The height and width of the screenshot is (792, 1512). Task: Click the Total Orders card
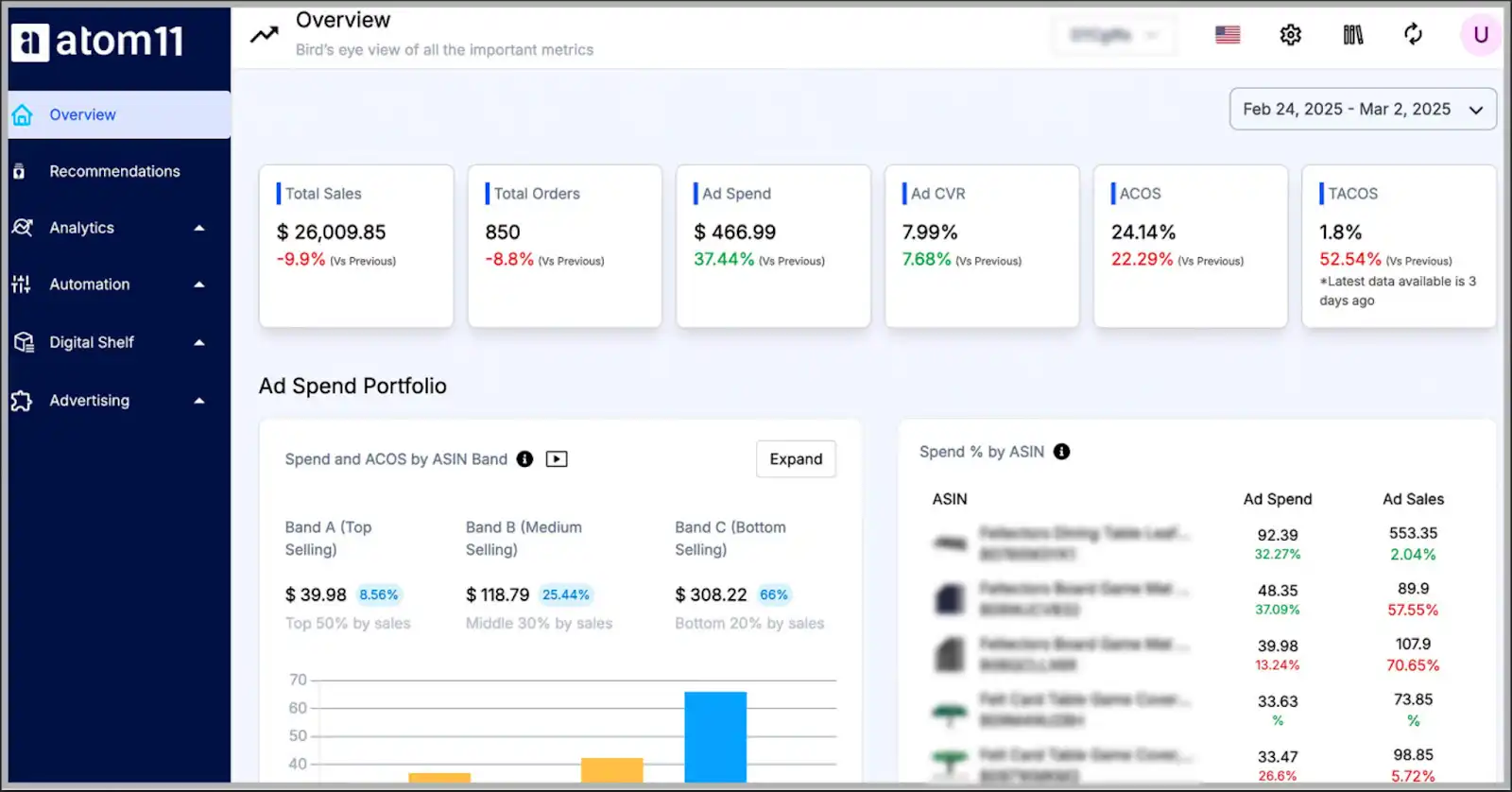point(565,247)
